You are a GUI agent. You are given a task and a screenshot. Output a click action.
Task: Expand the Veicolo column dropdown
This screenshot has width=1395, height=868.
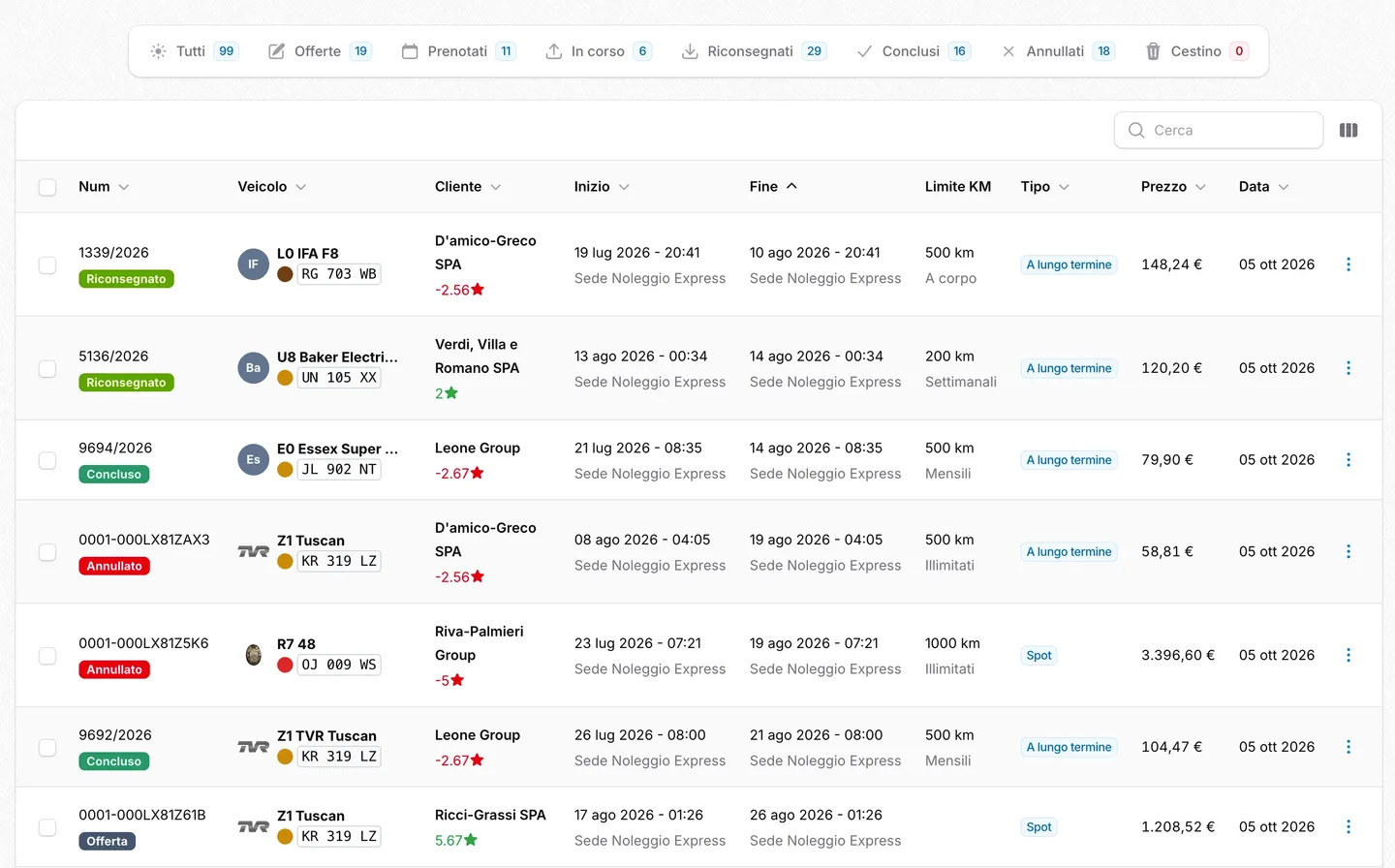click(300, 187)
